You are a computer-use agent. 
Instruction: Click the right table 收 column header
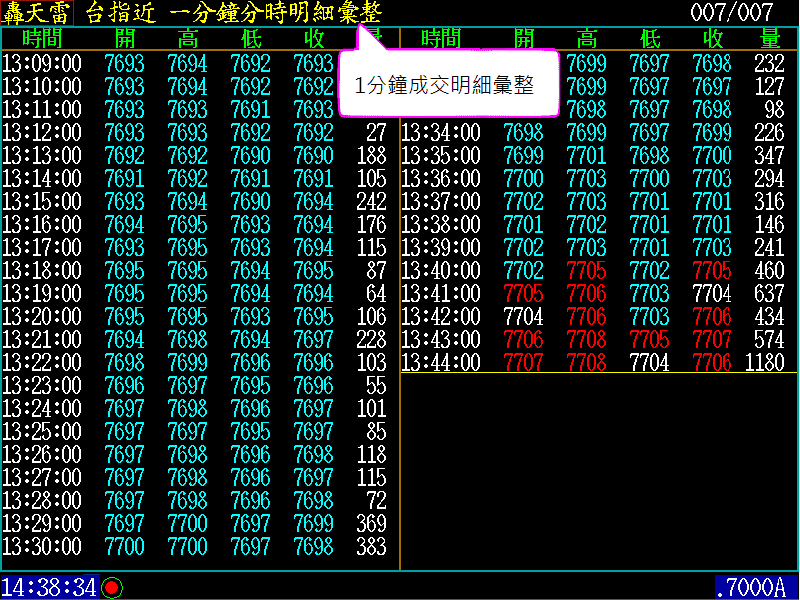(x=713, y=39)
